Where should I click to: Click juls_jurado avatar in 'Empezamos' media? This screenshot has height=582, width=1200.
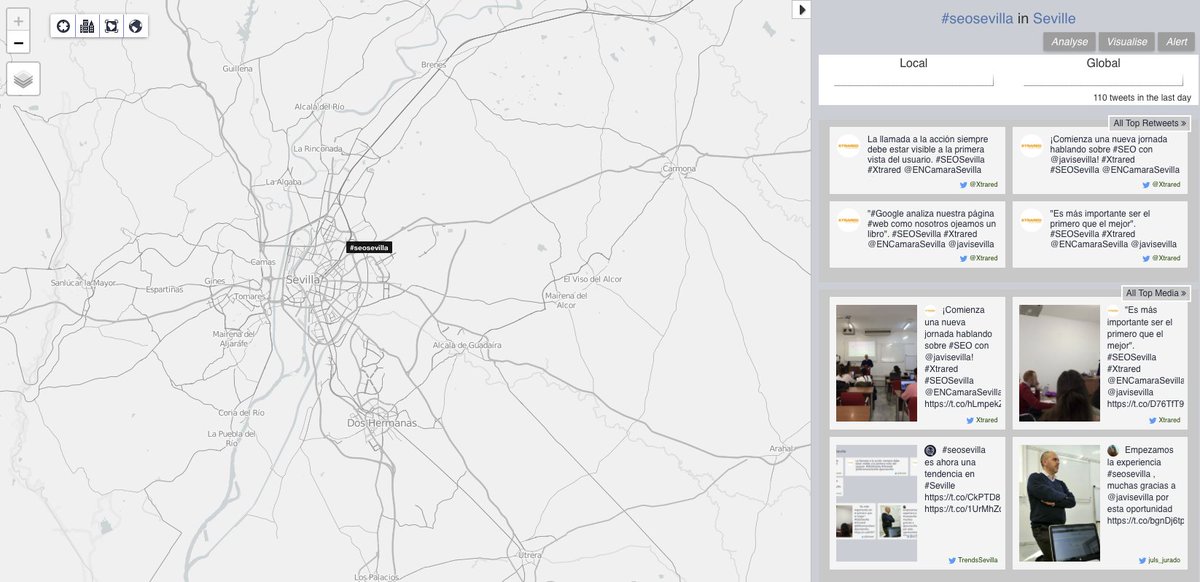click(x=1113, y=451)
